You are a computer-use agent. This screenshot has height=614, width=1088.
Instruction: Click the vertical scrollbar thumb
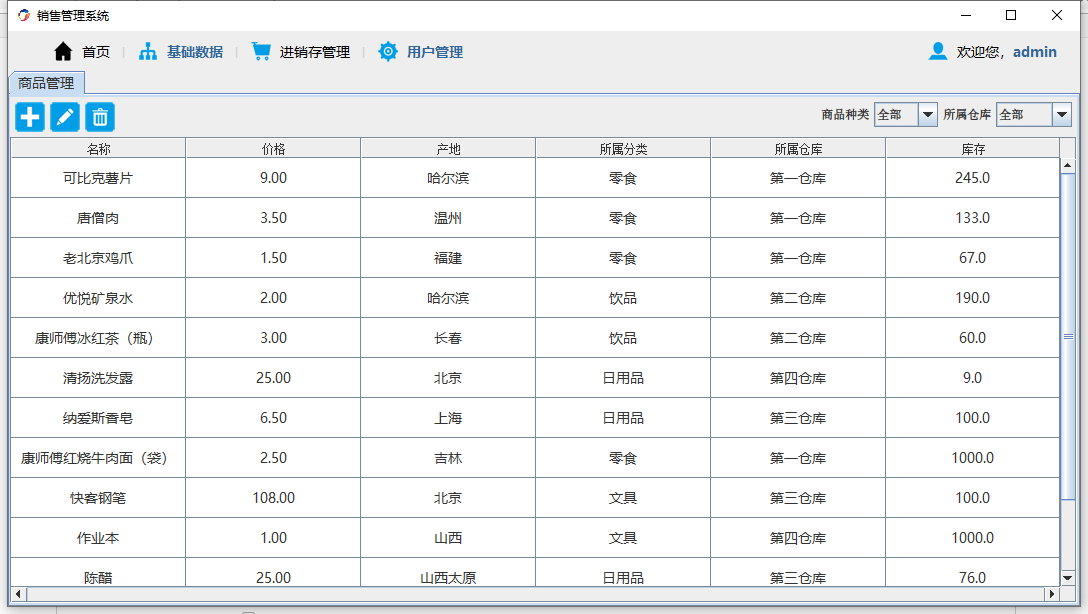tap(1068, 336)
